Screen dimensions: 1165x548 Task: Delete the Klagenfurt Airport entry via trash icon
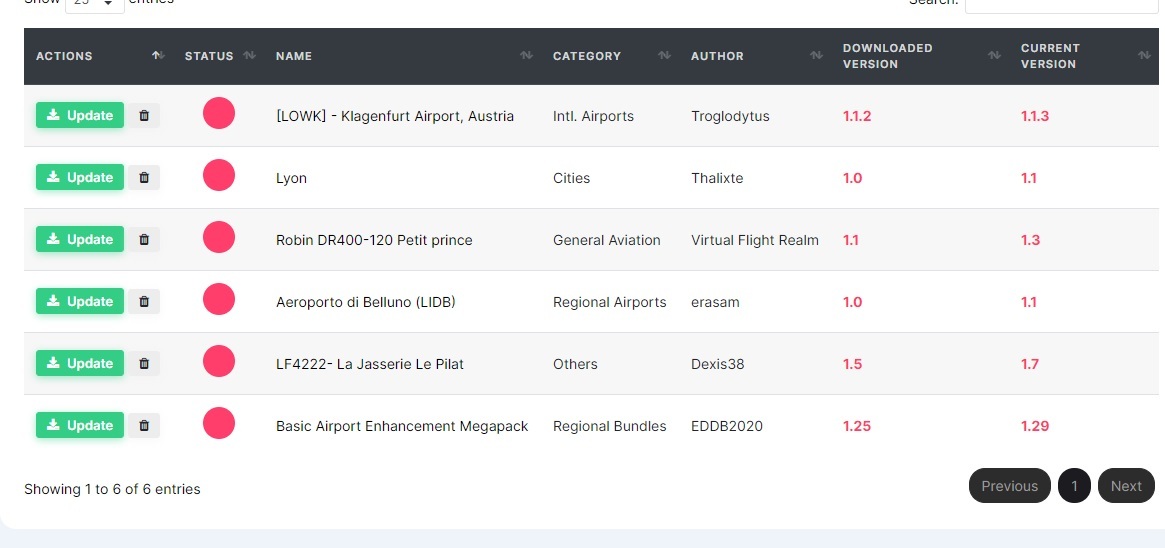tap(144, 116)
